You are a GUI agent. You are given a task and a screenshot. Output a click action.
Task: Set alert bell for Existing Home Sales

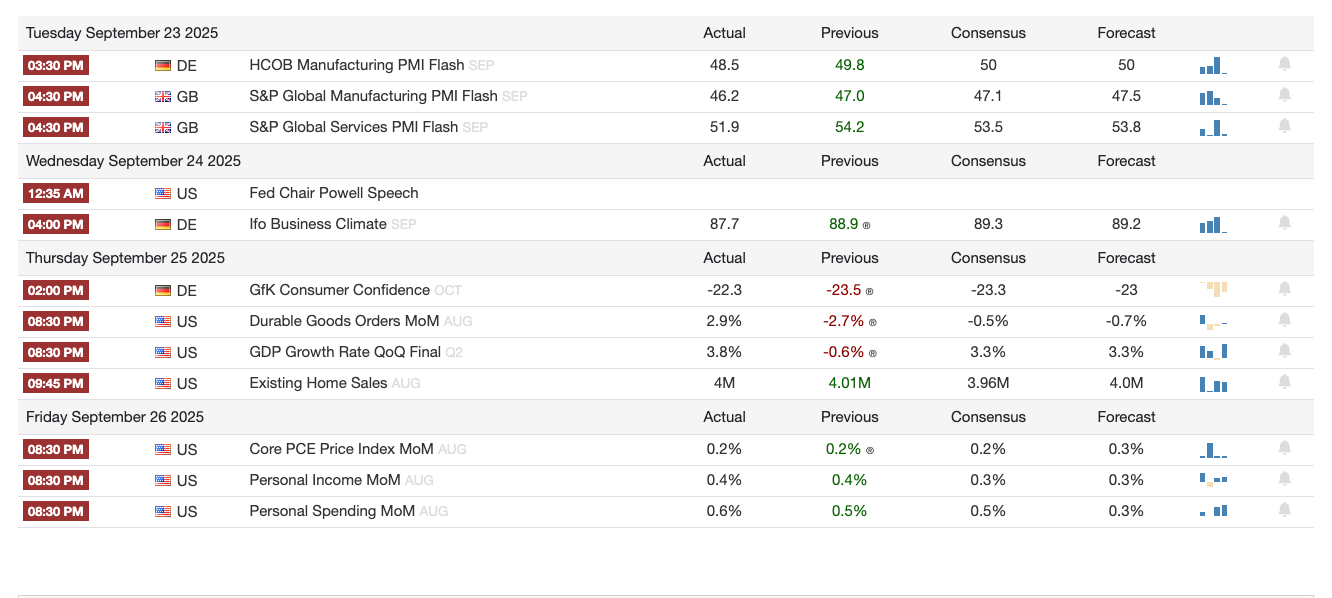(1285, 382)
